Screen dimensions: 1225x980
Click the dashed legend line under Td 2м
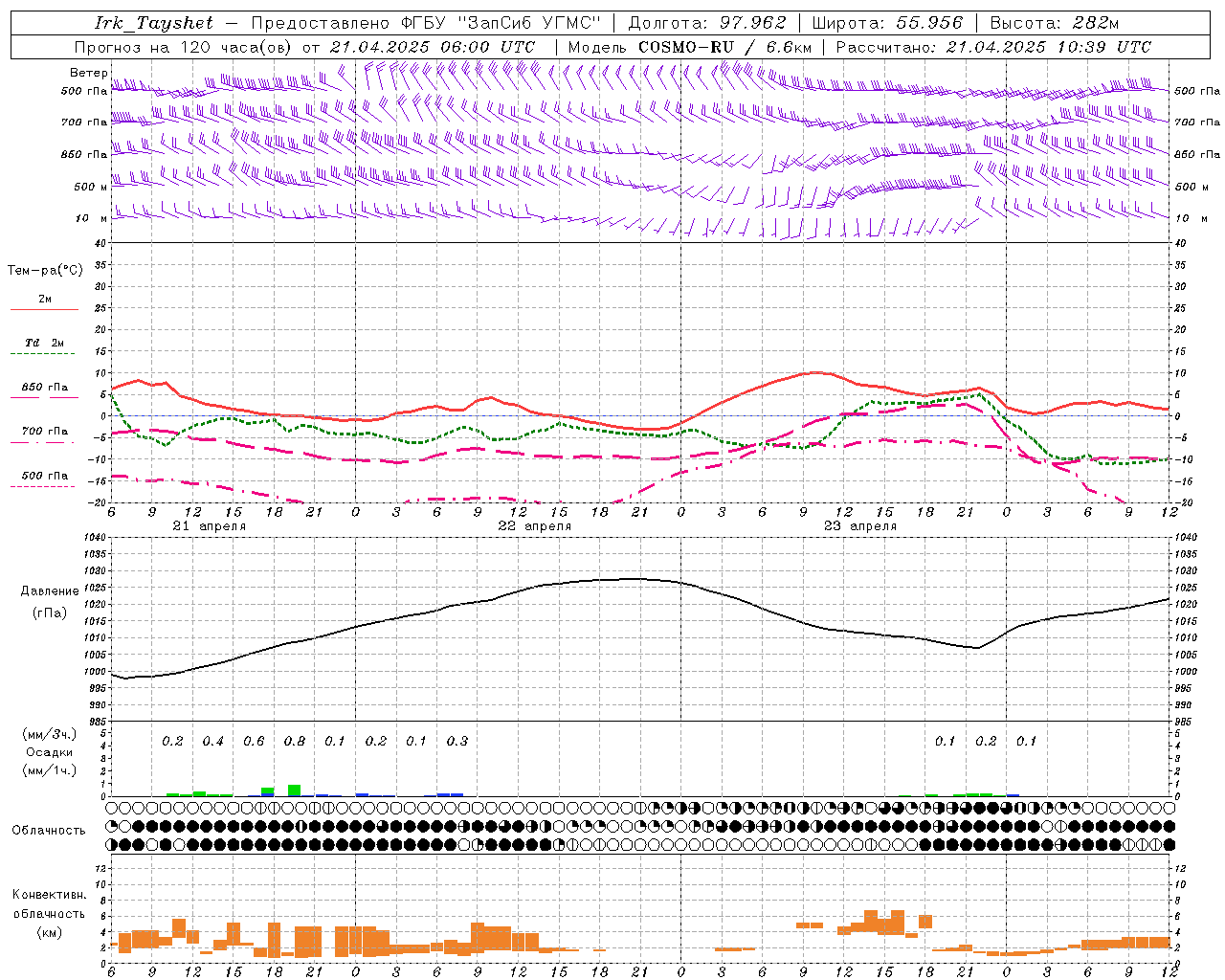pyautogui.click(x=42, y=354)
